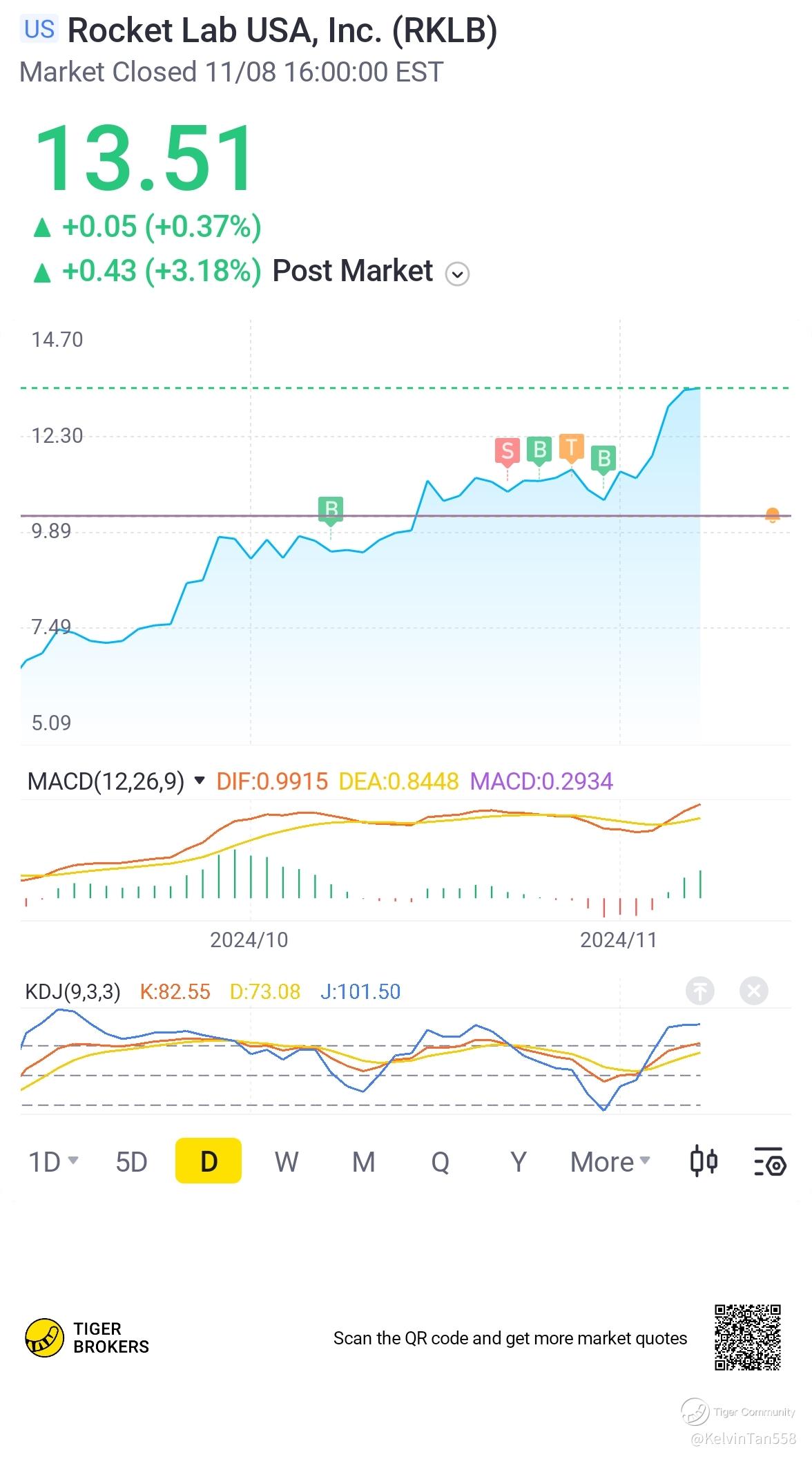812x1457 pixels.
Task: Tap the green B marker at the purple line
Action: pyautogui.click(x=331, y=511)
